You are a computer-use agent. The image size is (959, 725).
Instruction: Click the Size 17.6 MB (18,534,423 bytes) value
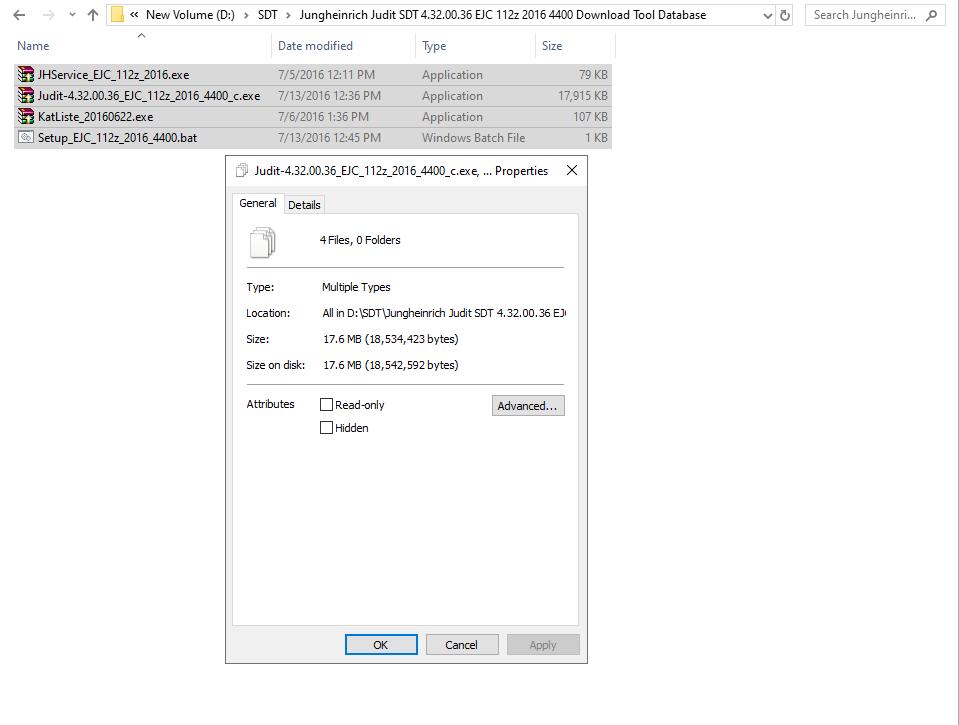(x=391, y=339)
